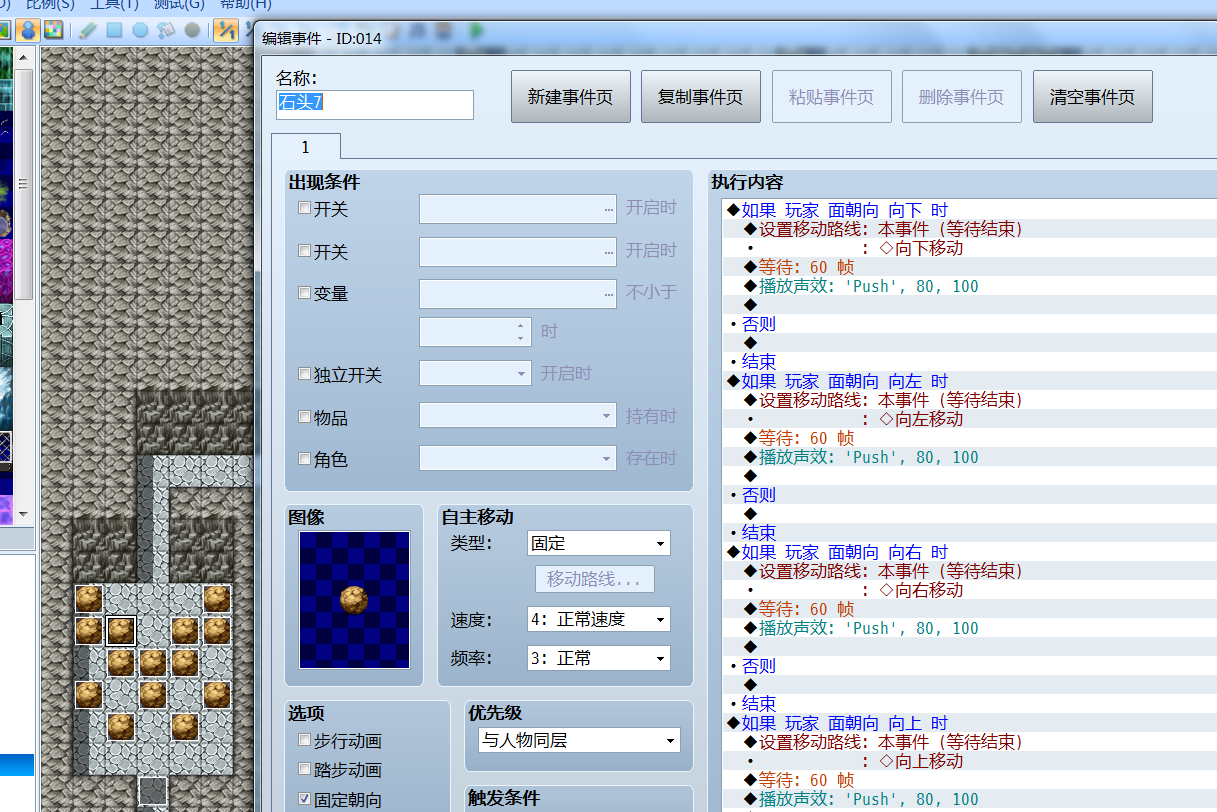Toggle 踏步动画 option checkbox
The height and width of the screenshot is (812, 1217).
(x=304, y=770)
